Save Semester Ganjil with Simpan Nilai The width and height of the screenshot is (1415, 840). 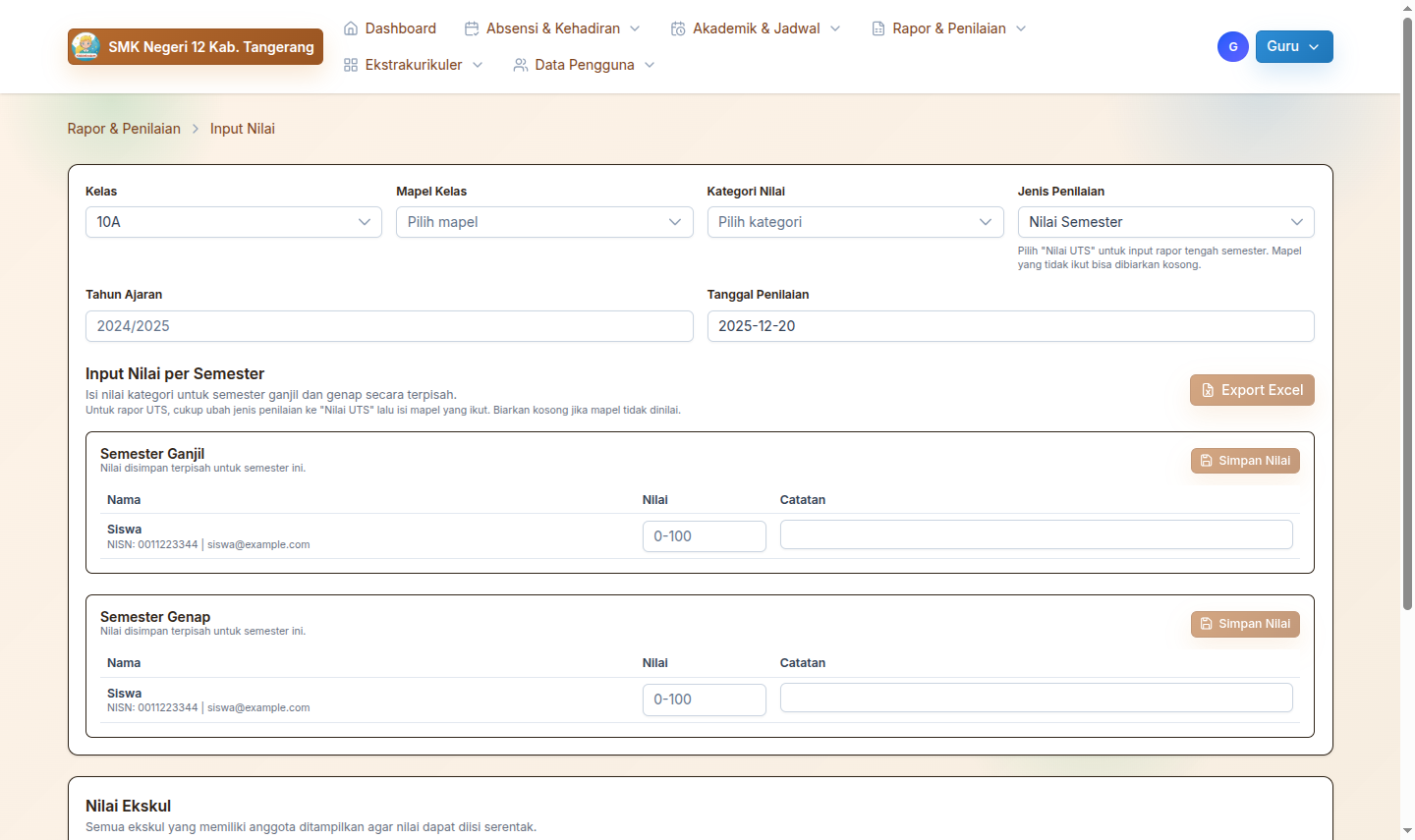pos(1244,461)
